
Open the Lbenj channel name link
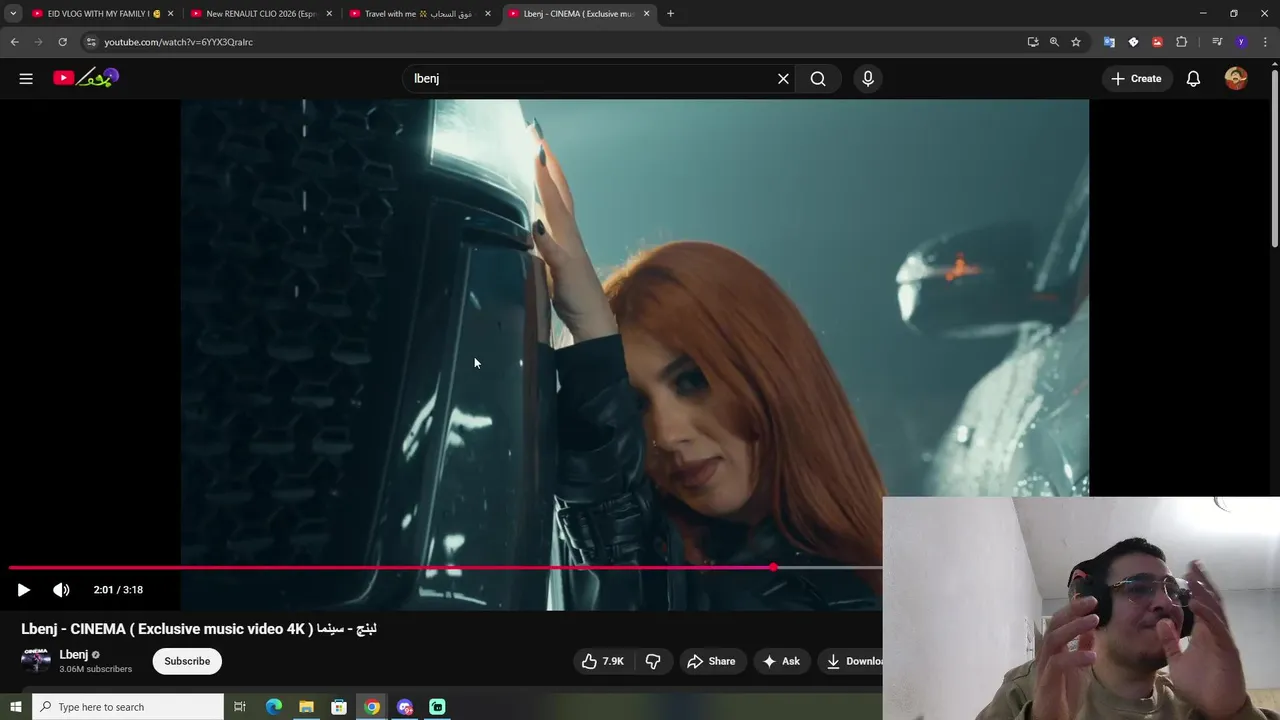click(x=74, y=655)
